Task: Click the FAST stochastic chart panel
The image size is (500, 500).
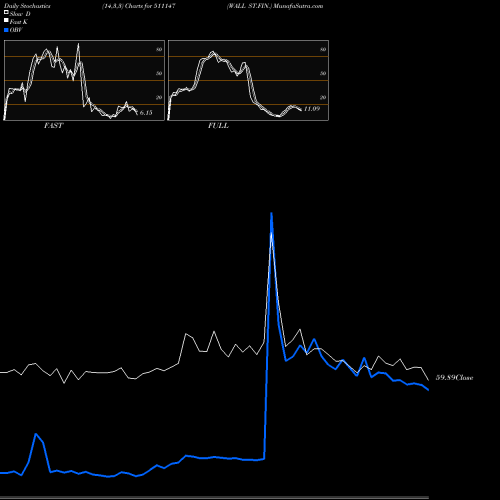Action: coord(84,80)
